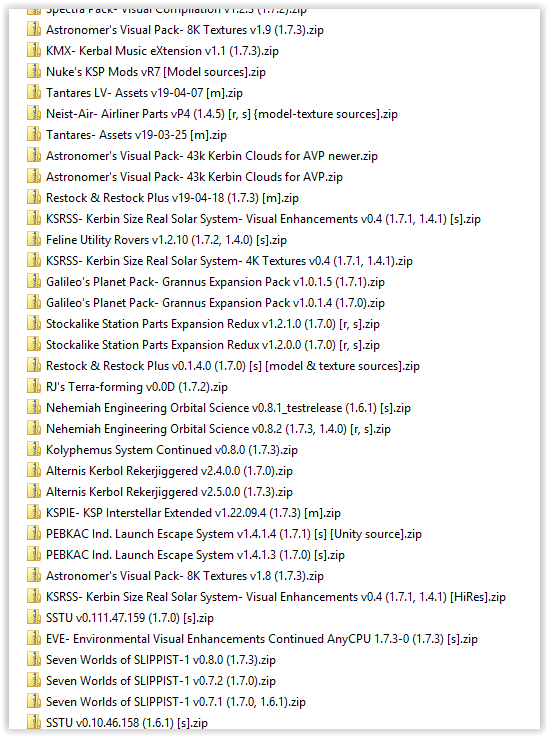Select zip icon beside Feline Utility Rovers v1.2.10
This screenshot has width=548, height=737.
pyautogui.click(x=34, y=240)
